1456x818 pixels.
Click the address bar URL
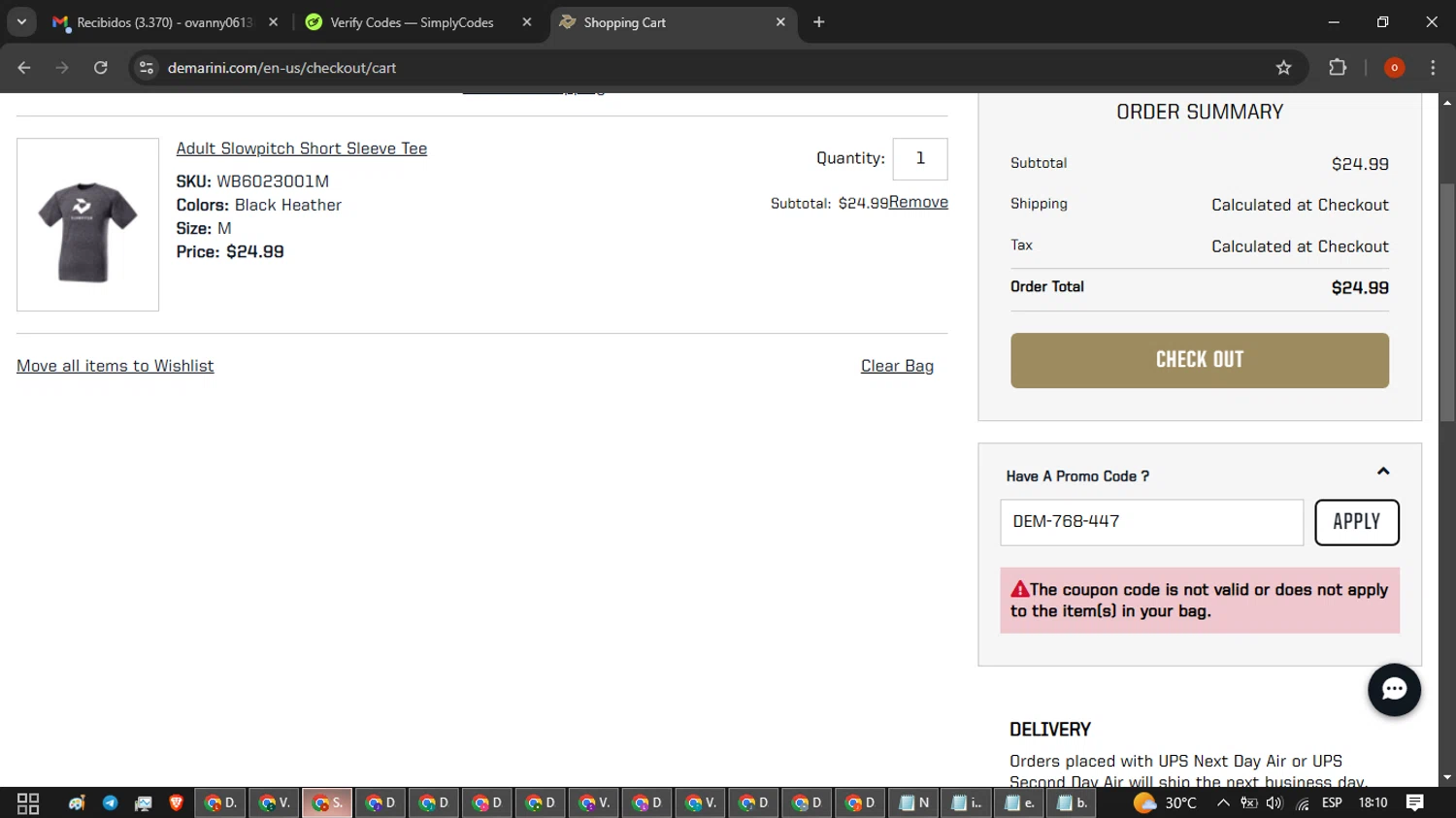281,68
